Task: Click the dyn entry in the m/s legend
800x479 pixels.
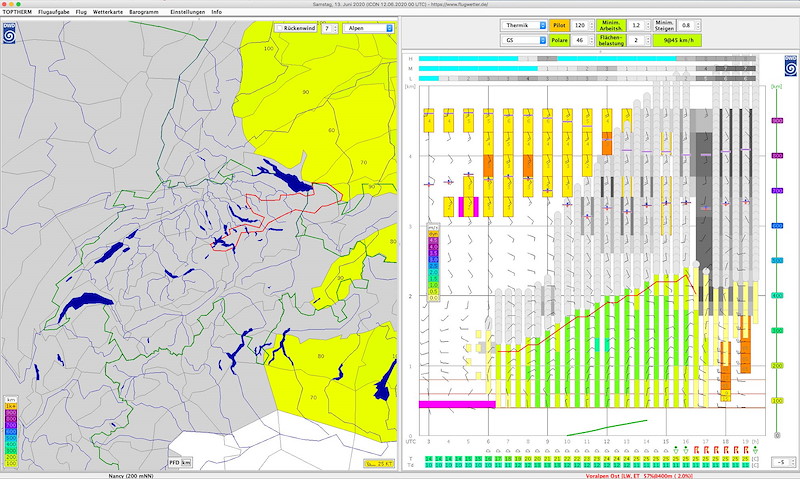Action: click(x=433, y=233)
